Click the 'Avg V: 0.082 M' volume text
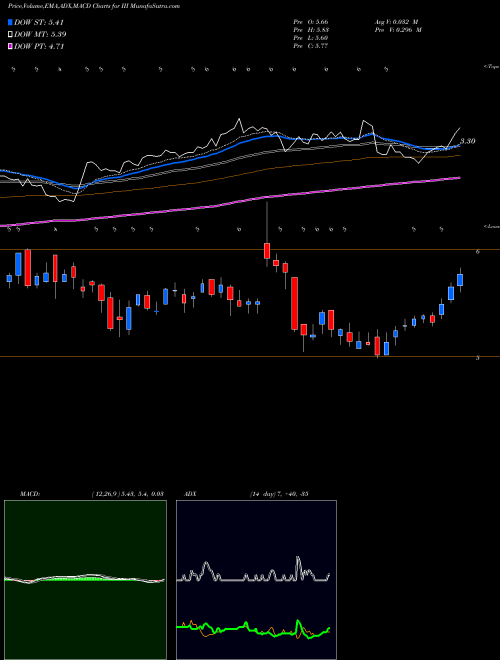 click(x=396, y=22)
